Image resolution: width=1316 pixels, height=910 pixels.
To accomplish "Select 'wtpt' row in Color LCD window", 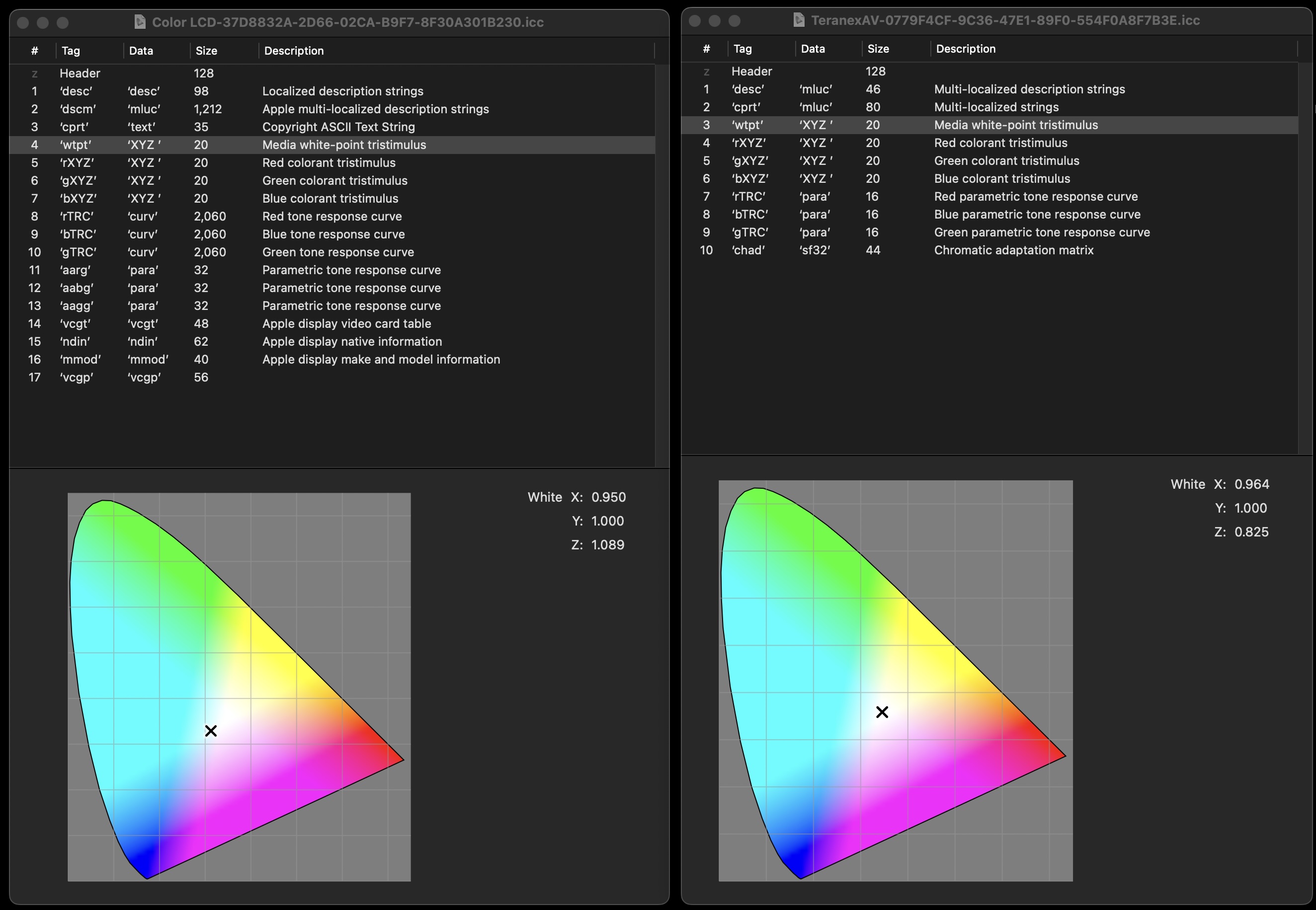I will click(332, 145).
